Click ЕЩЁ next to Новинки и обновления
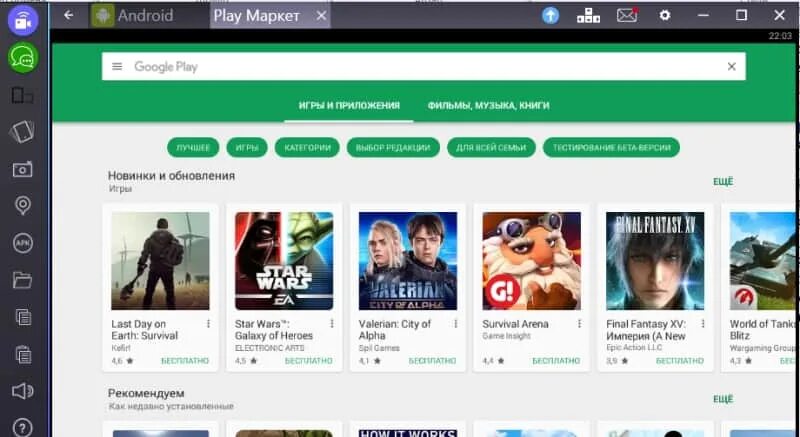Viewport: 800px width, 437px height. click(x=723, y=182)
